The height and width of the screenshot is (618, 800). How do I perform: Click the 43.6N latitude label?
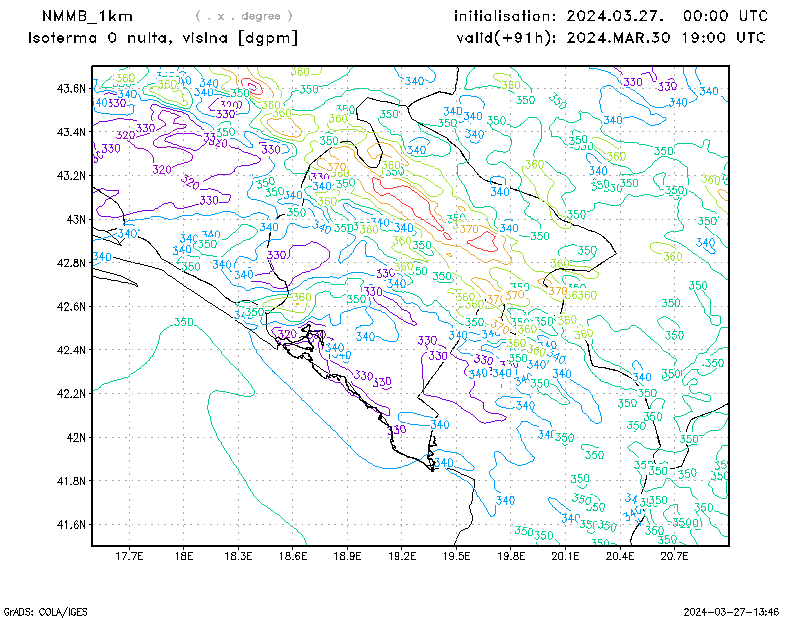[71, 88]
